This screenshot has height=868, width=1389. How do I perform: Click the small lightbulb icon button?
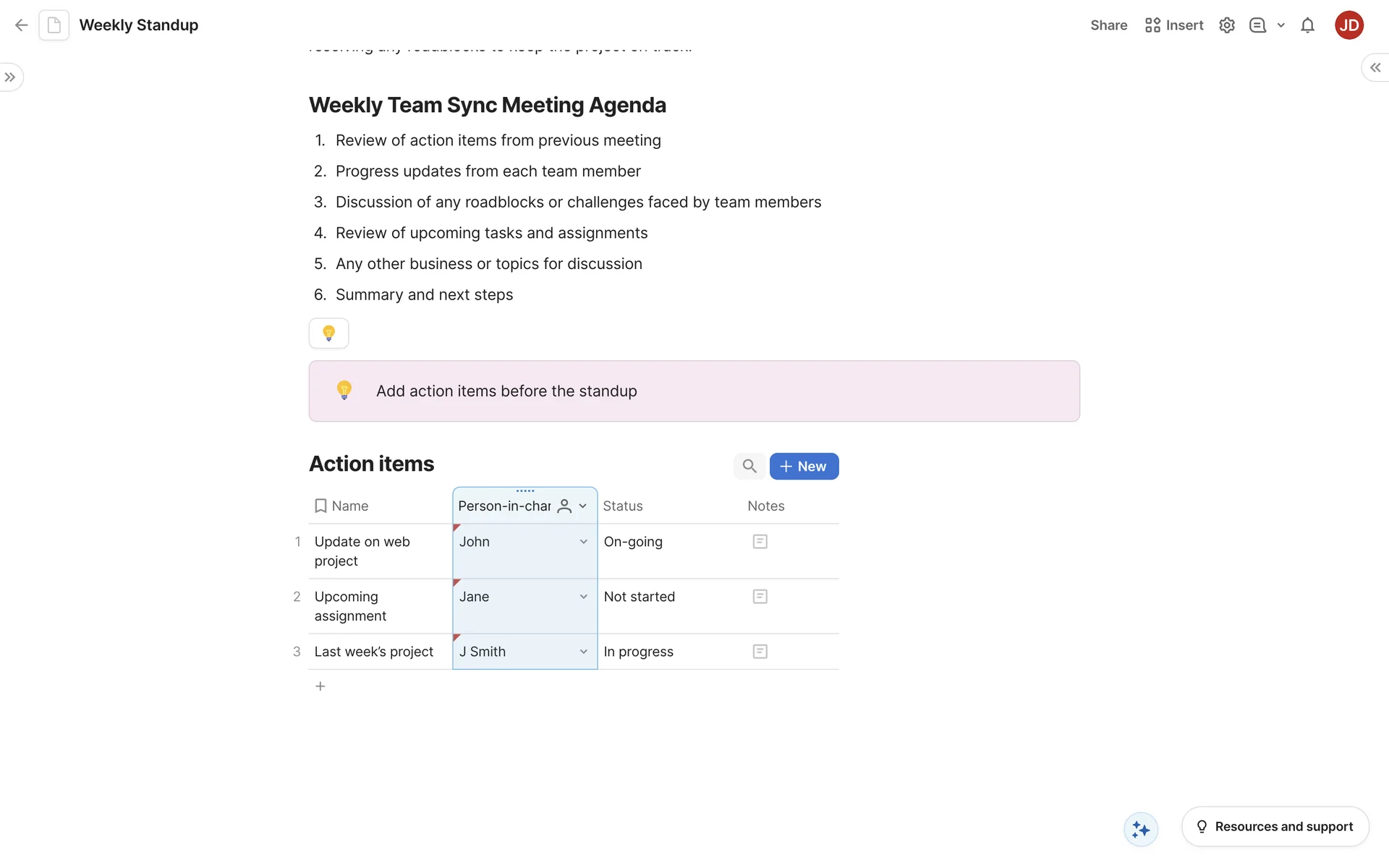(x=328, y=333)
